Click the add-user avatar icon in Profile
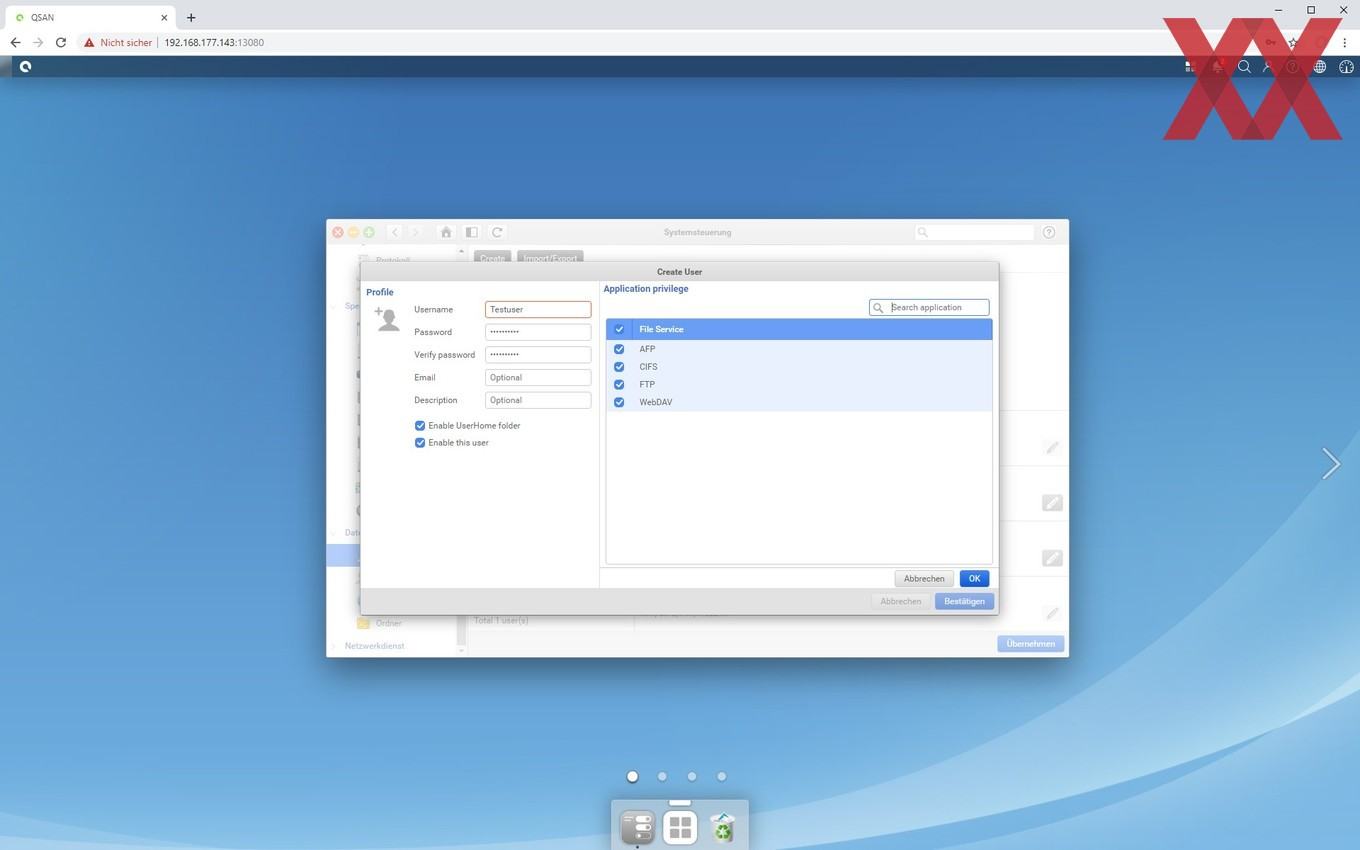The image size is (1360, 850). (387, 319)
